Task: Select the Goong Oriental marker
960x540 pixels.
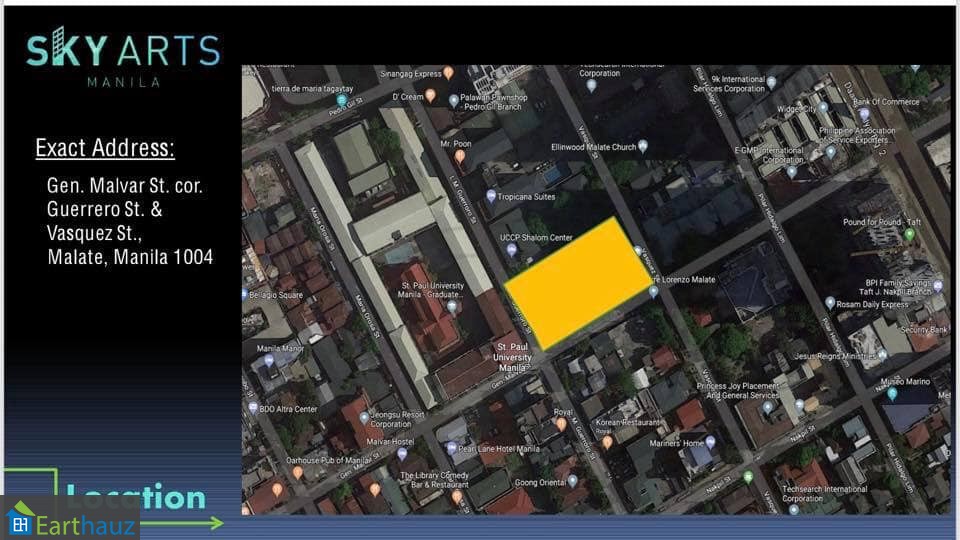Action: click(x=572, y=481)
